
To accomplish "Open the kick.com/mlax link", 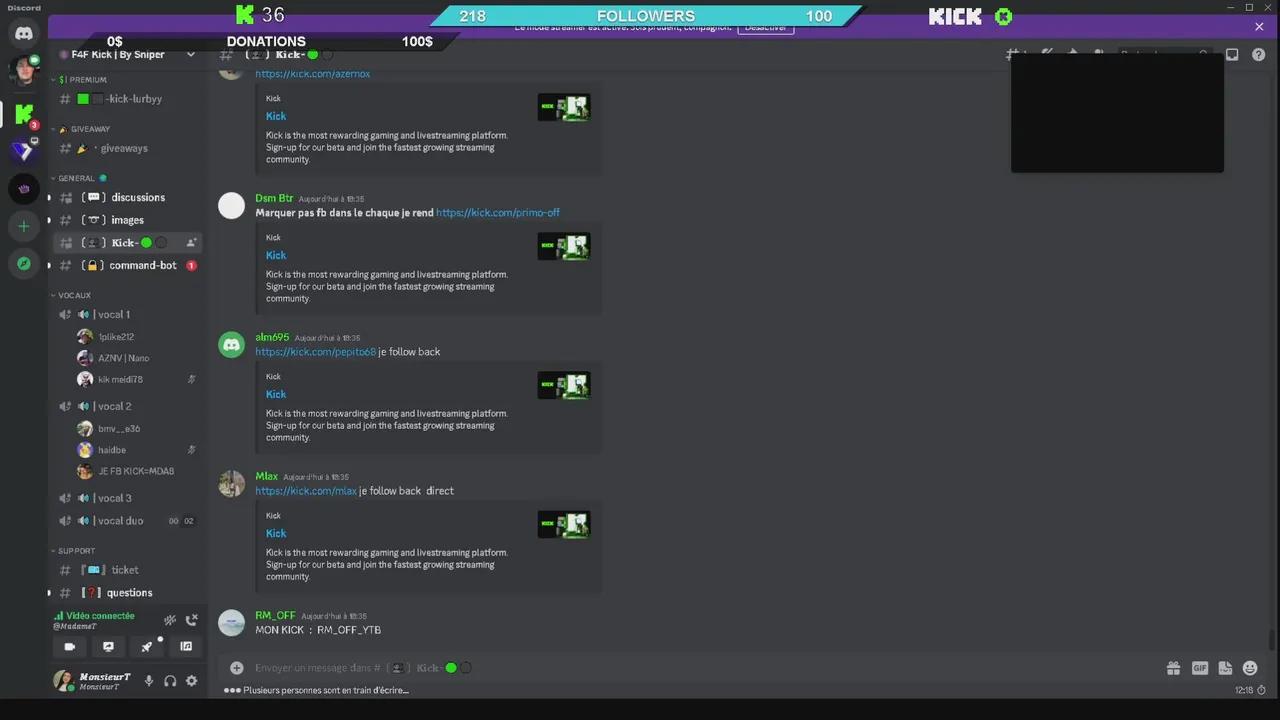I will click(x=306, y=491).
